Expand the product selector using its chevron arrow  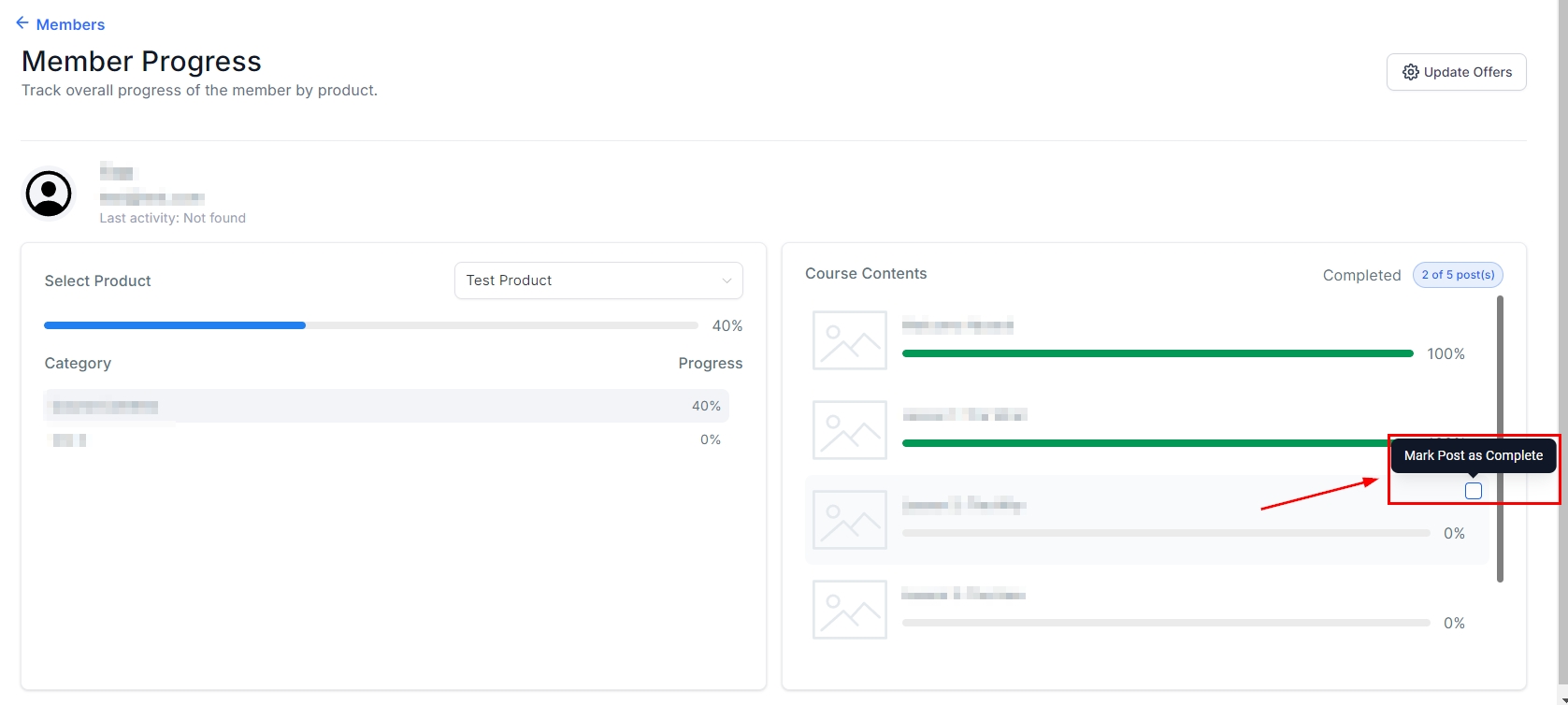click(726, 281)
